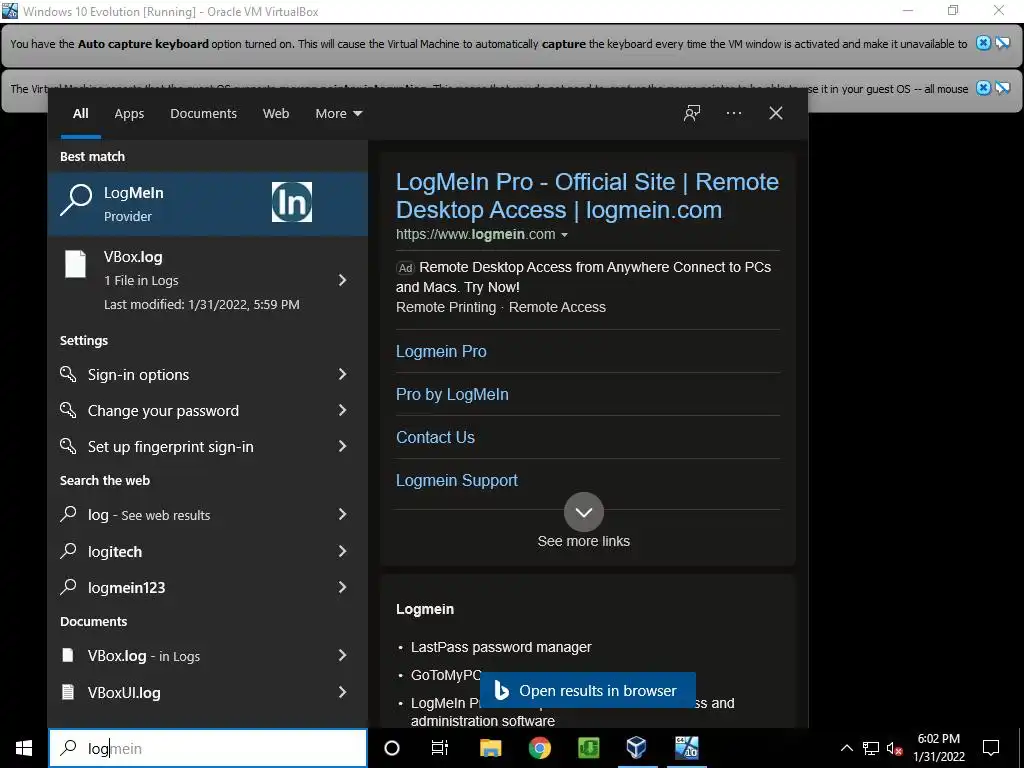Expand the Sign-in options arrow
Screen dimensions: 1024x768
pos(342,374)
